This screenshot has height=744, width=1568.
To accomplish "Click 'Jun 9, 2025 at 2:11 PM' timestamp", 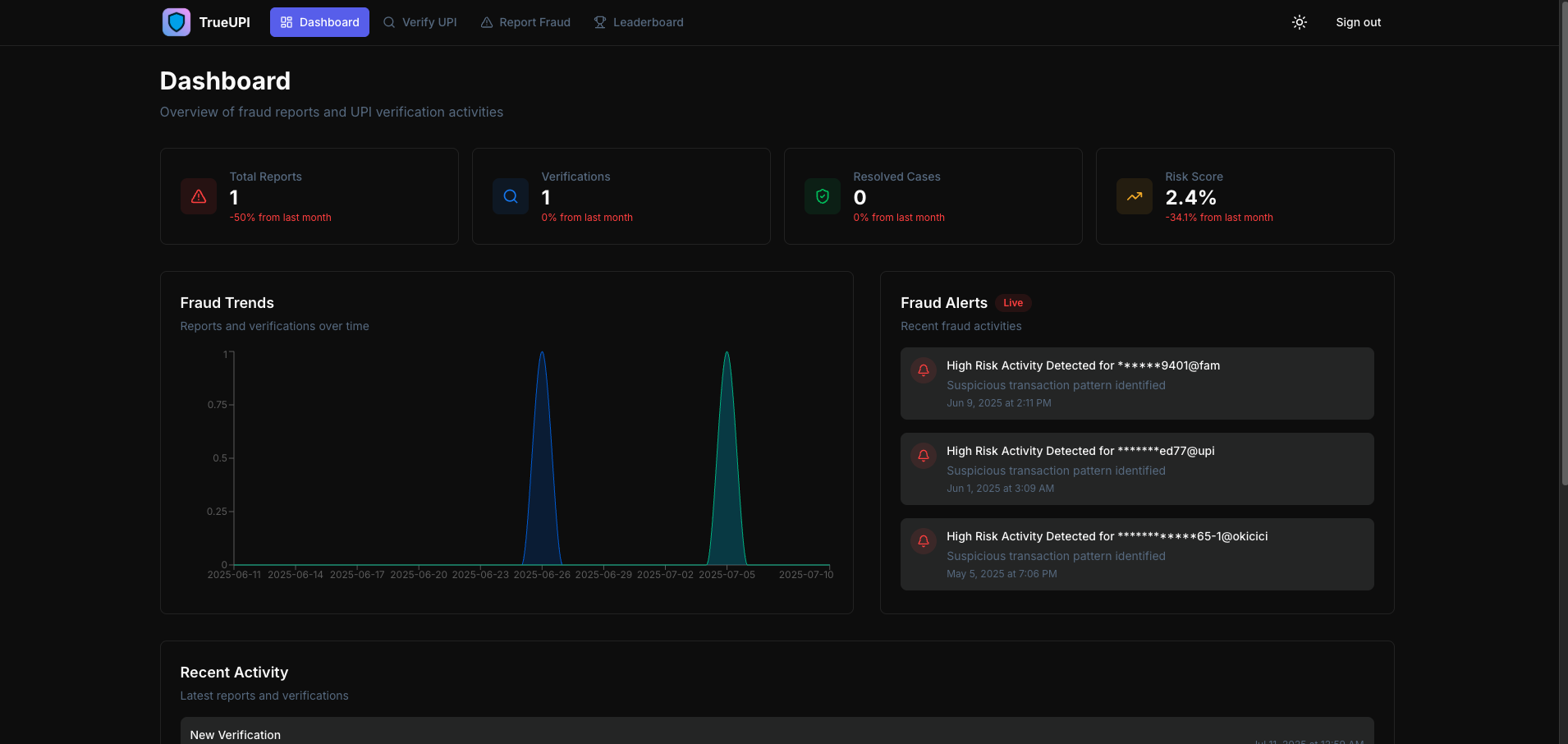I will 998,403.
